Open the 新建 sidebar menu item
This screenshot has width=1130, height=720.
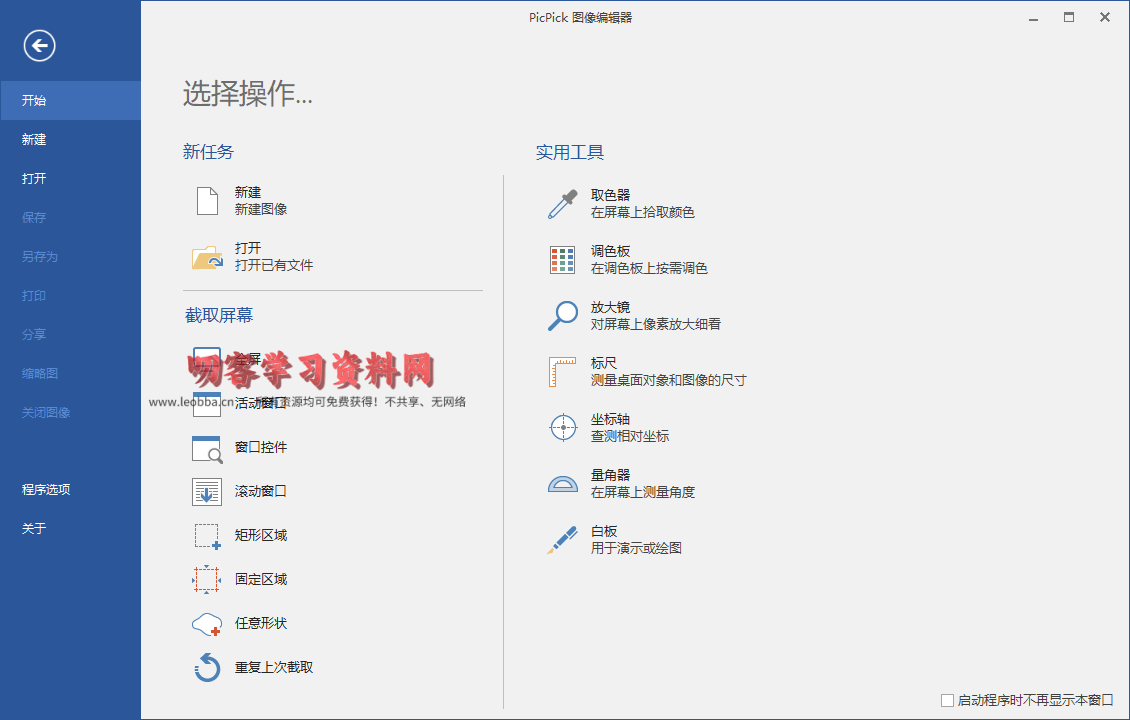pyautogui.click(x=35, y=140)
